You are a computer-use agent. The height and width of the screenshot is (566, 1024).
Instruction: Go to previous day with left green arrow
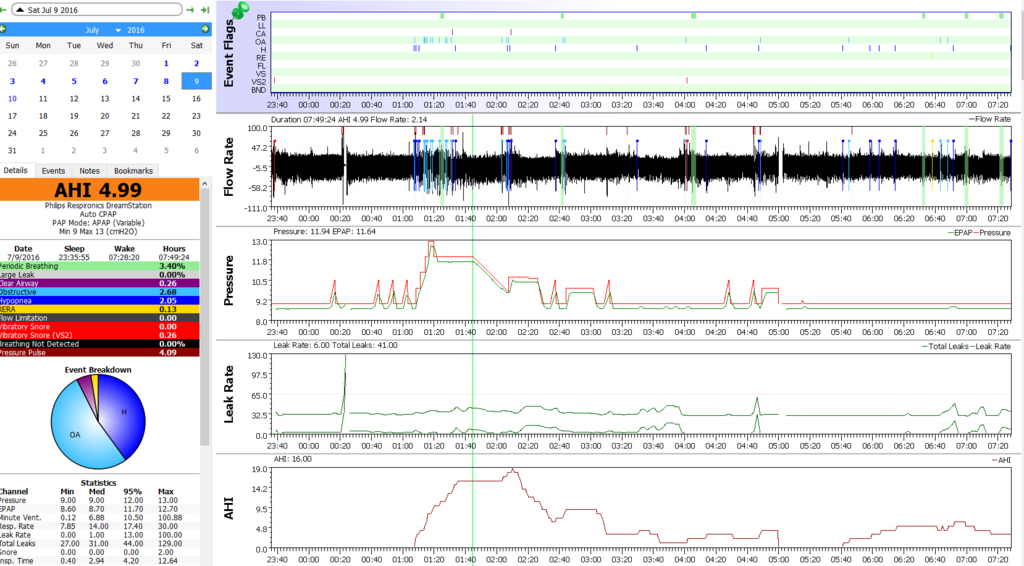pyautogui.click(x=4, y=9)
